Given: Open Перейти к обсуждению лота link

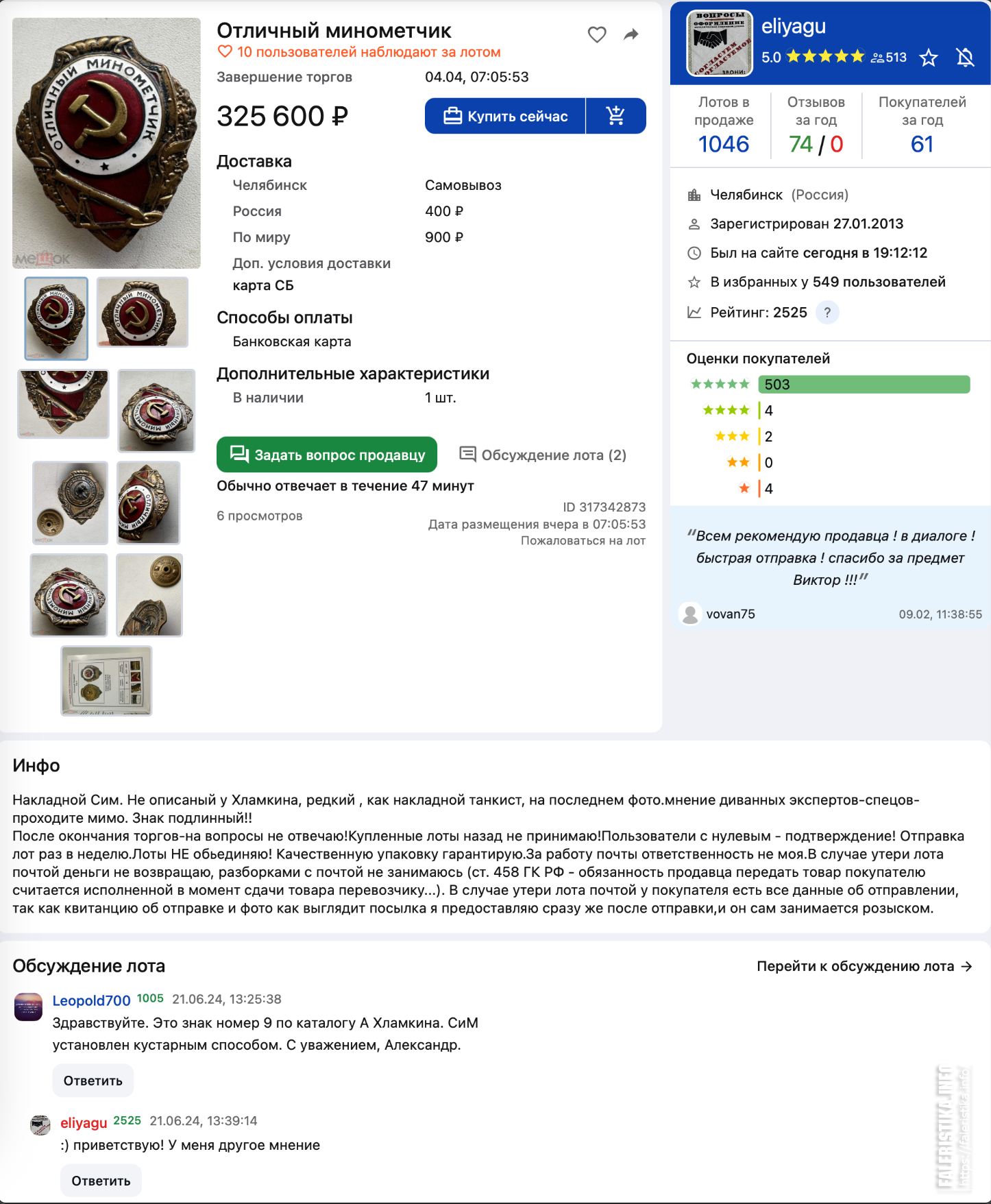Looking at the screenshot, I should 865,966.
